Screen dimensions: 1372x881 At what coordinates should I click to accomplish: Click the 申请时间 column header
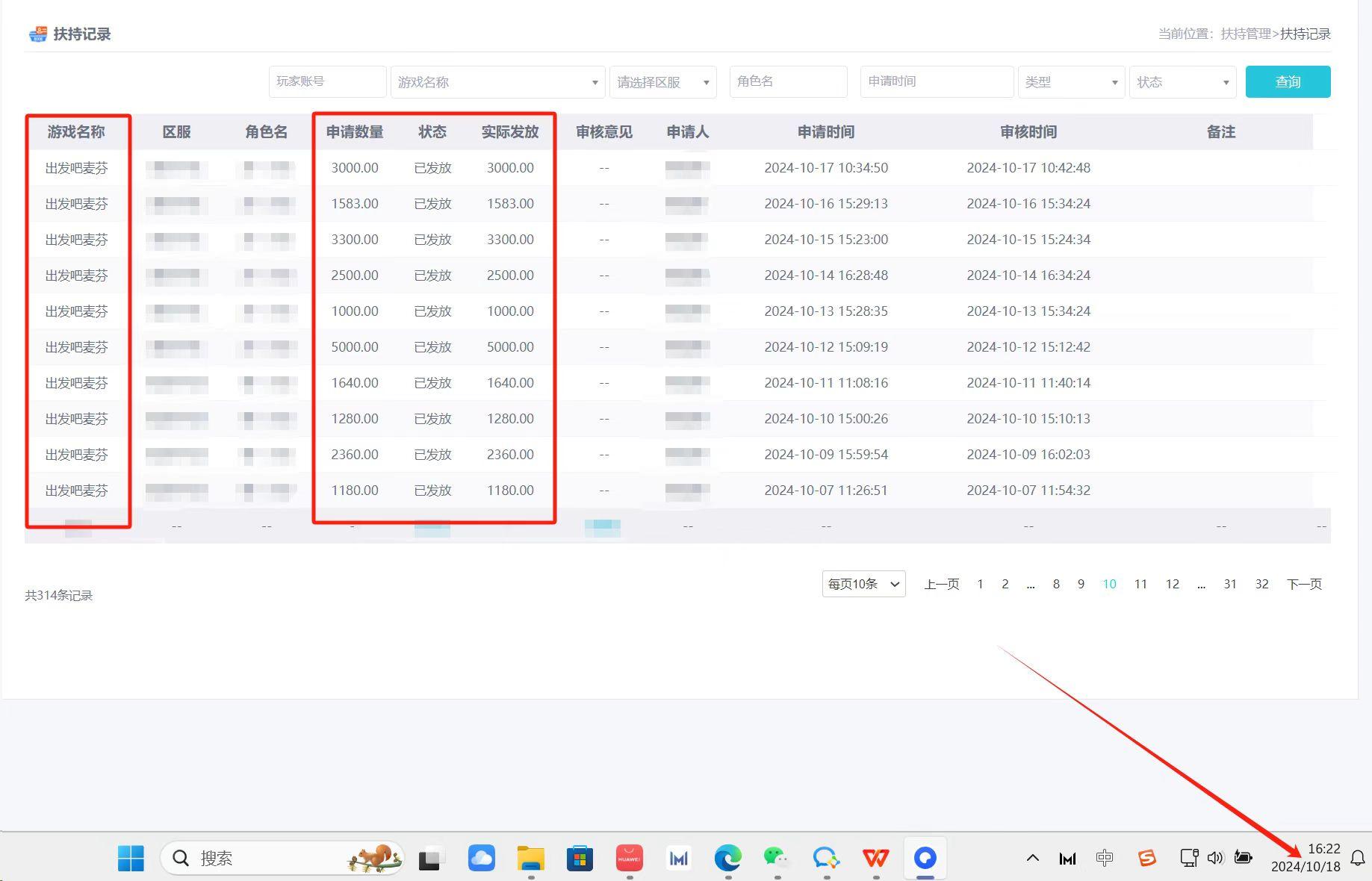pos(826,132)
